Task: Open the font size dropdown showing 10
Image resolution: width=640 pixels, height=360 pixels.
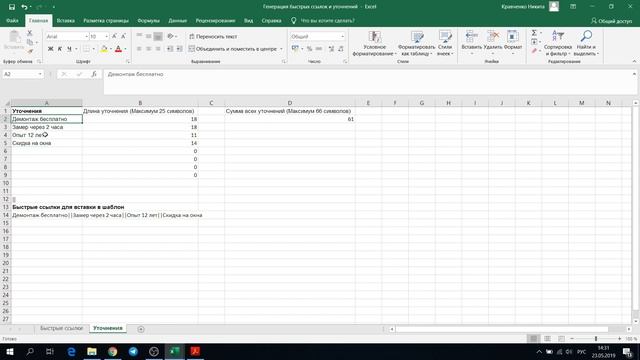Action: point(107,37)
